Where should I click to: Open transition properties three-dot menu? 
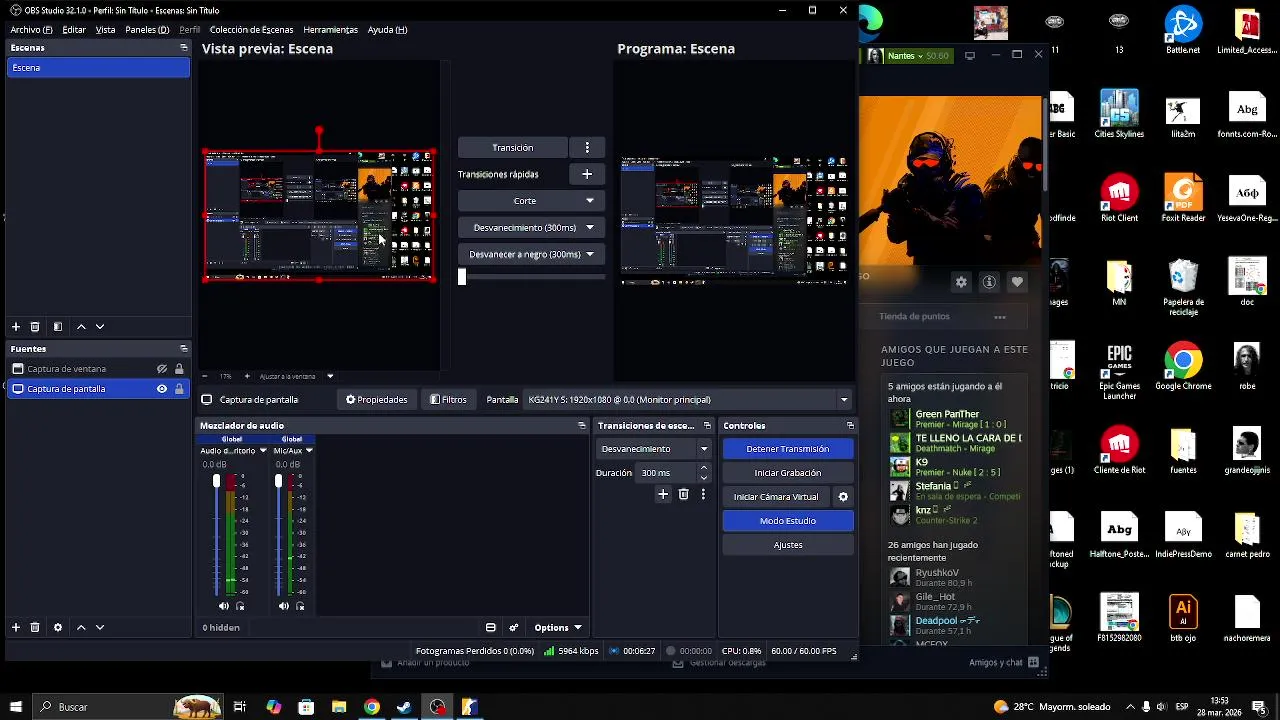pyautogui.click(x=703, y=494)
